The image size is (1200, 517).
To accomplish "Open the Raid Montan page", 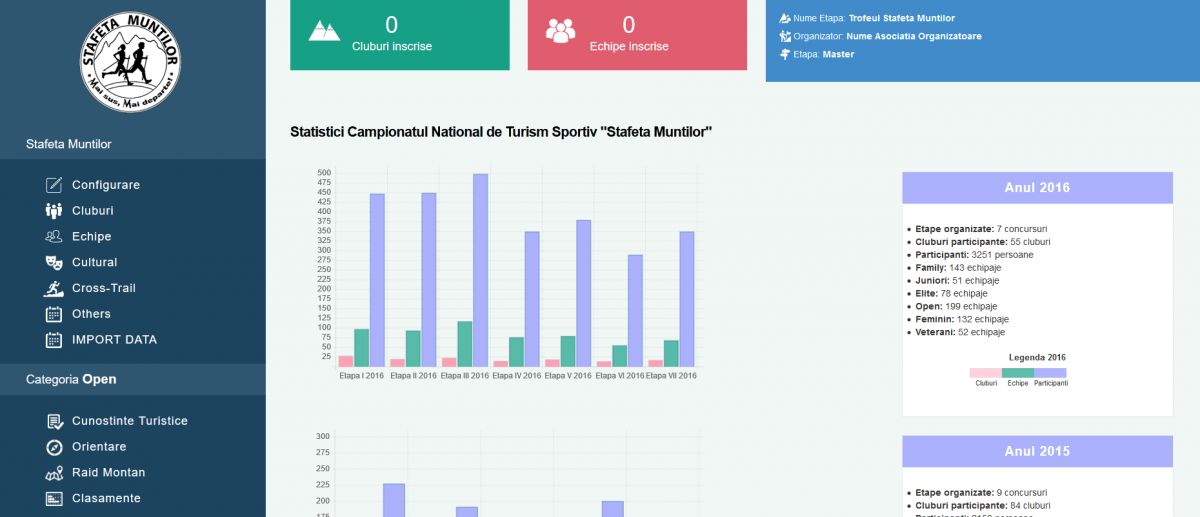I will point(109,473).
